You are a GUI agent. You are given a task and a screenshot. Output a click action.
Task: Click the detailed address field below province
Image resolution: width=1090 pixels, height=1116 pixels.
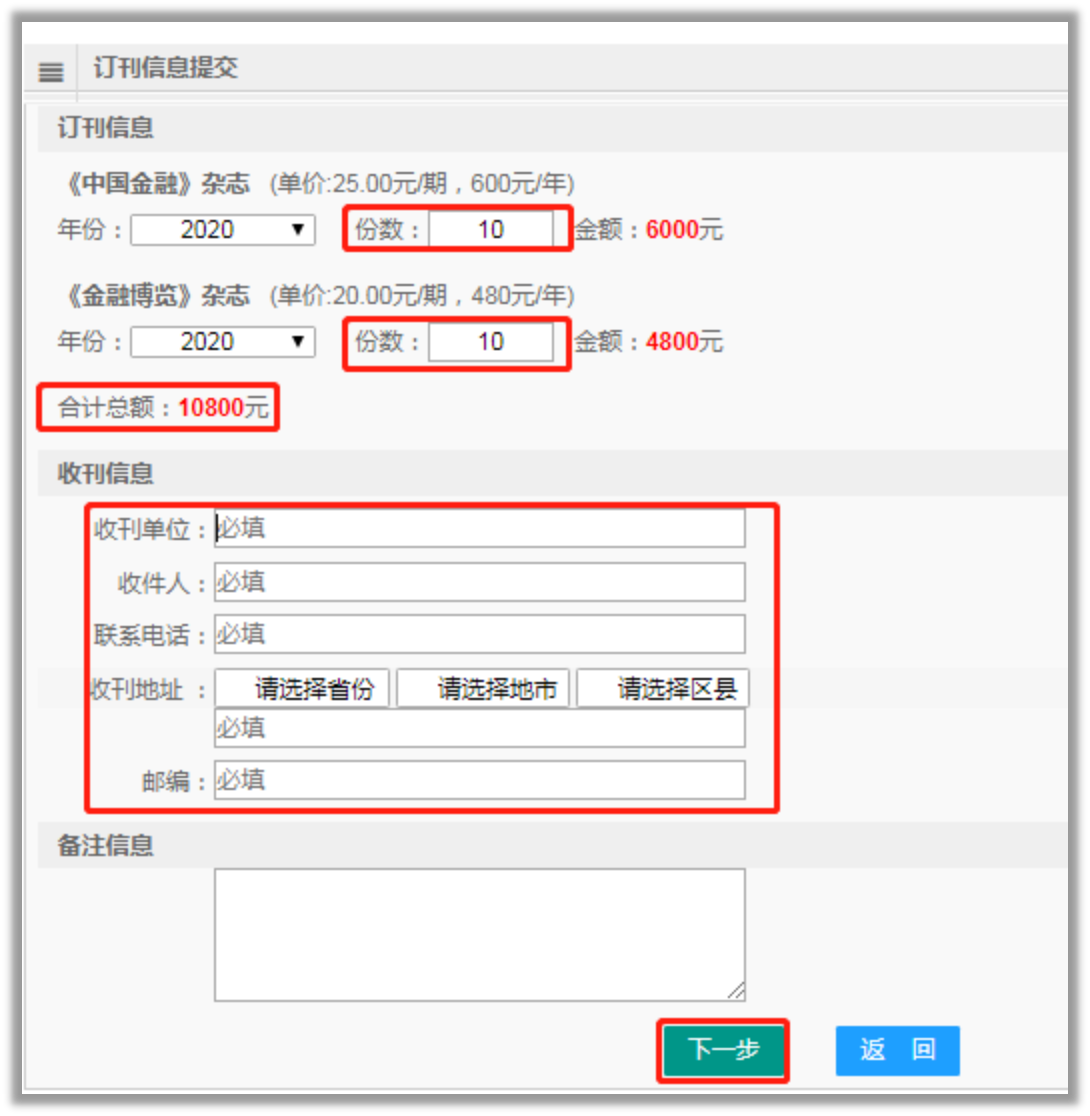click(480, 728)
